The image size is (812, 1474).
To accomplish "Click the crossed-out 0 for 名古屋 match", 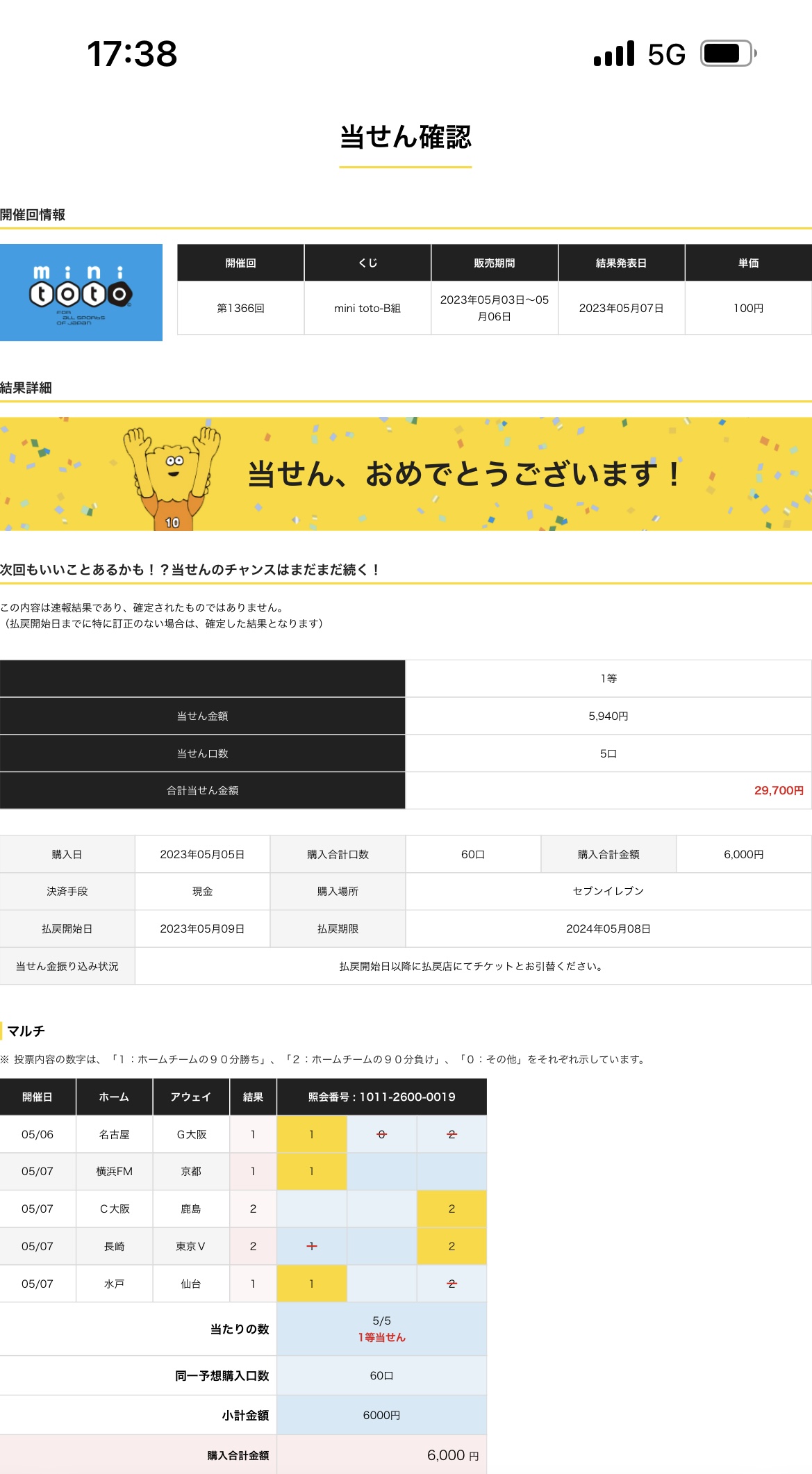I will point(381,1134).
